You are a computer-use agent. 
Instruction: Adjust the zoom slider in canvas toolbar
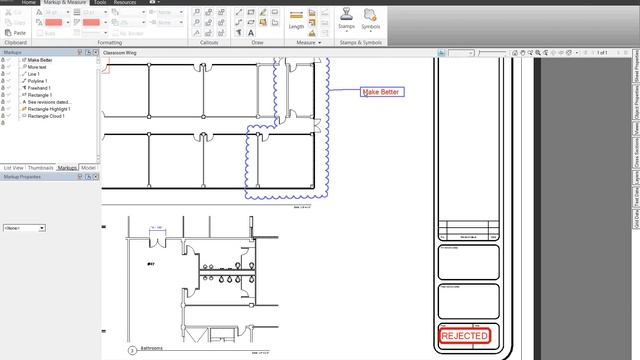(x=492, y=53)
